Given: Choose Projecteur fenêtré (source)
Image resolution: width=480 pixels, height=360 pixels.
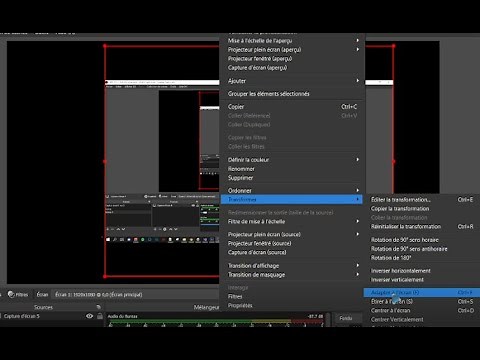Looking at the screenshot, I should pos(292,243).
